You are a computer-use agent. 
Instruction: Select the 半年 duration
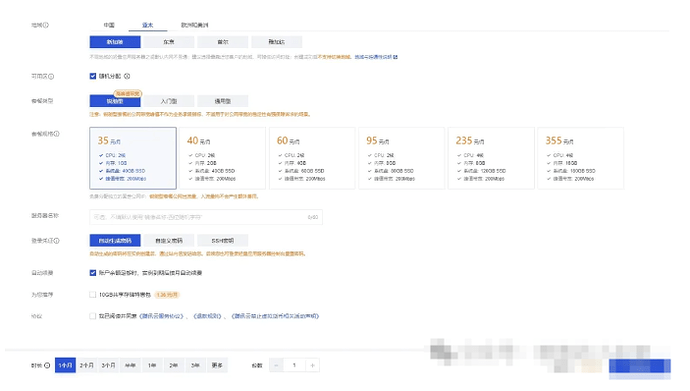tap(130, 365)
